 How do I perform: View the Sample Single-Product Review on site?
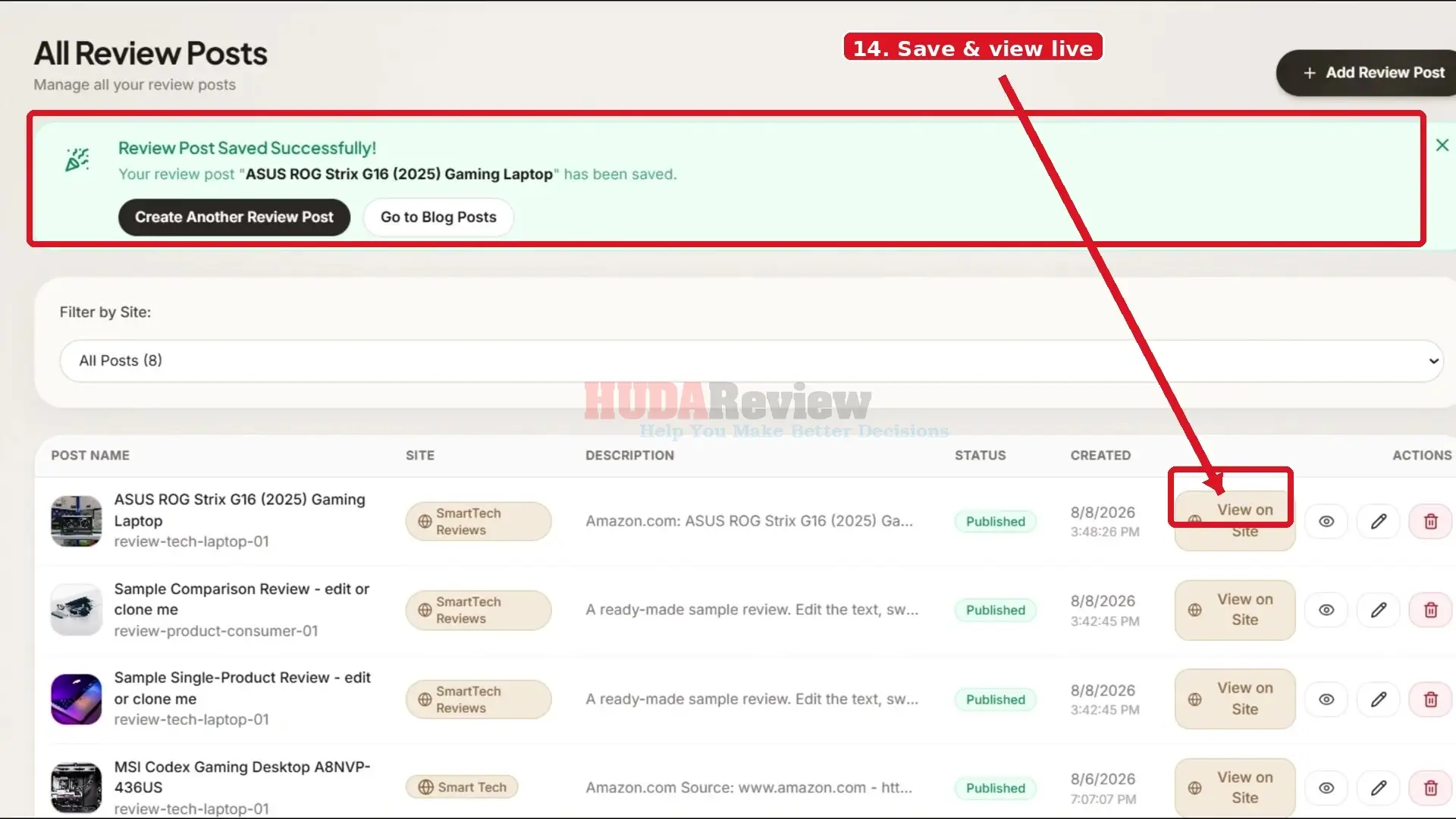point(1235,699)
